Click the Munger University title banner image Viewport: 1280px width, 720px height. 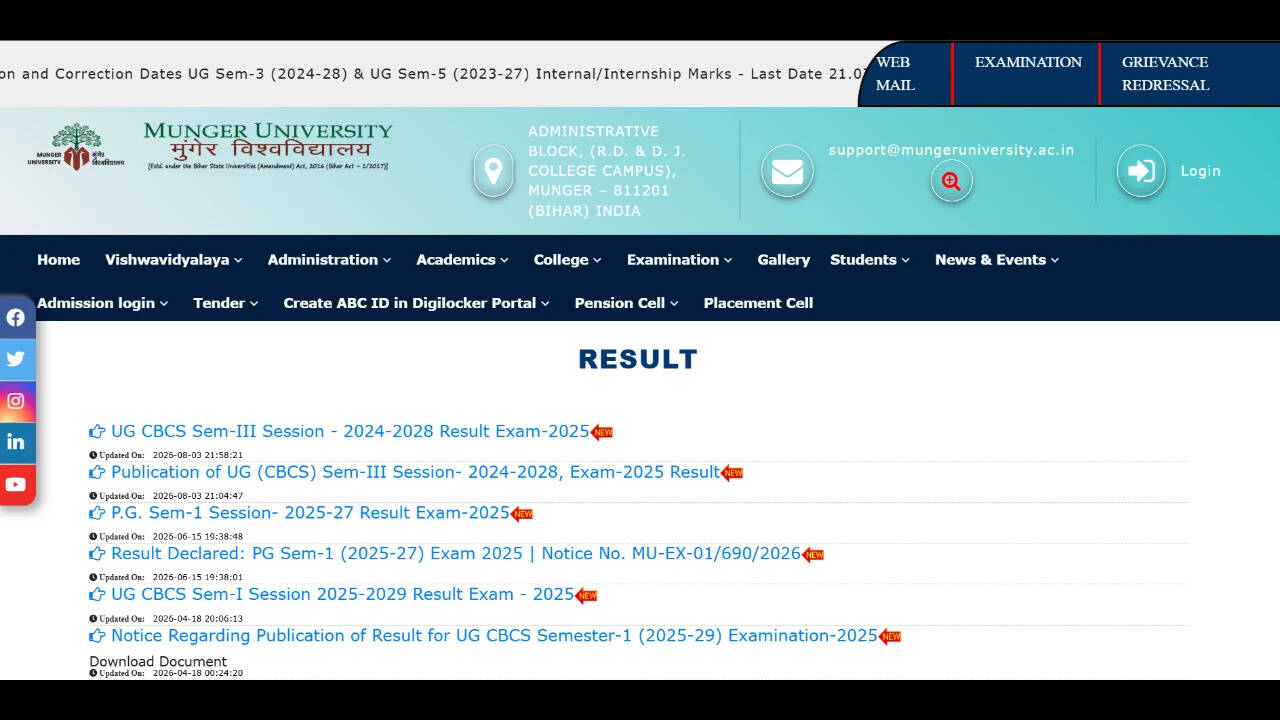tap(268, 146)
